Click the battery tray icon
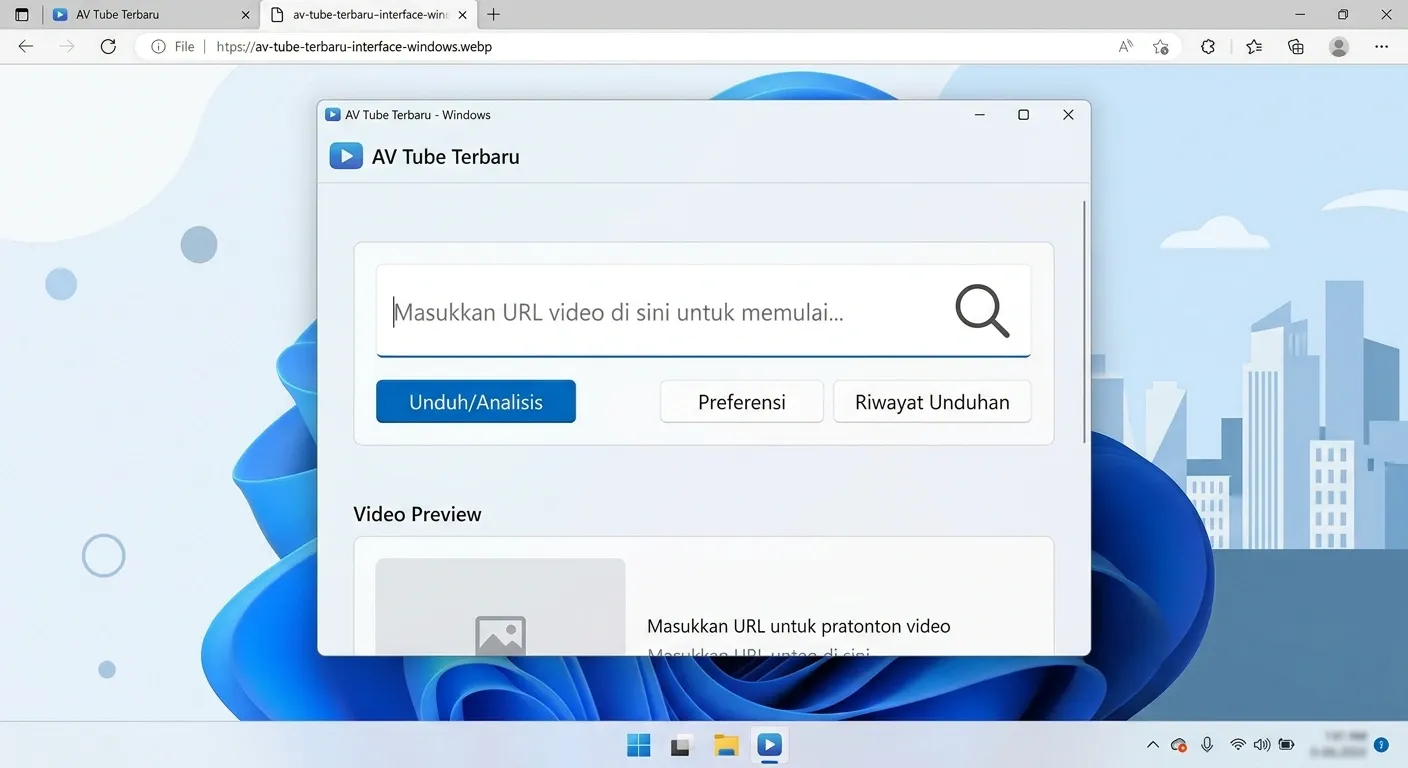The image size is (1408, 768). click(1286, 745)
